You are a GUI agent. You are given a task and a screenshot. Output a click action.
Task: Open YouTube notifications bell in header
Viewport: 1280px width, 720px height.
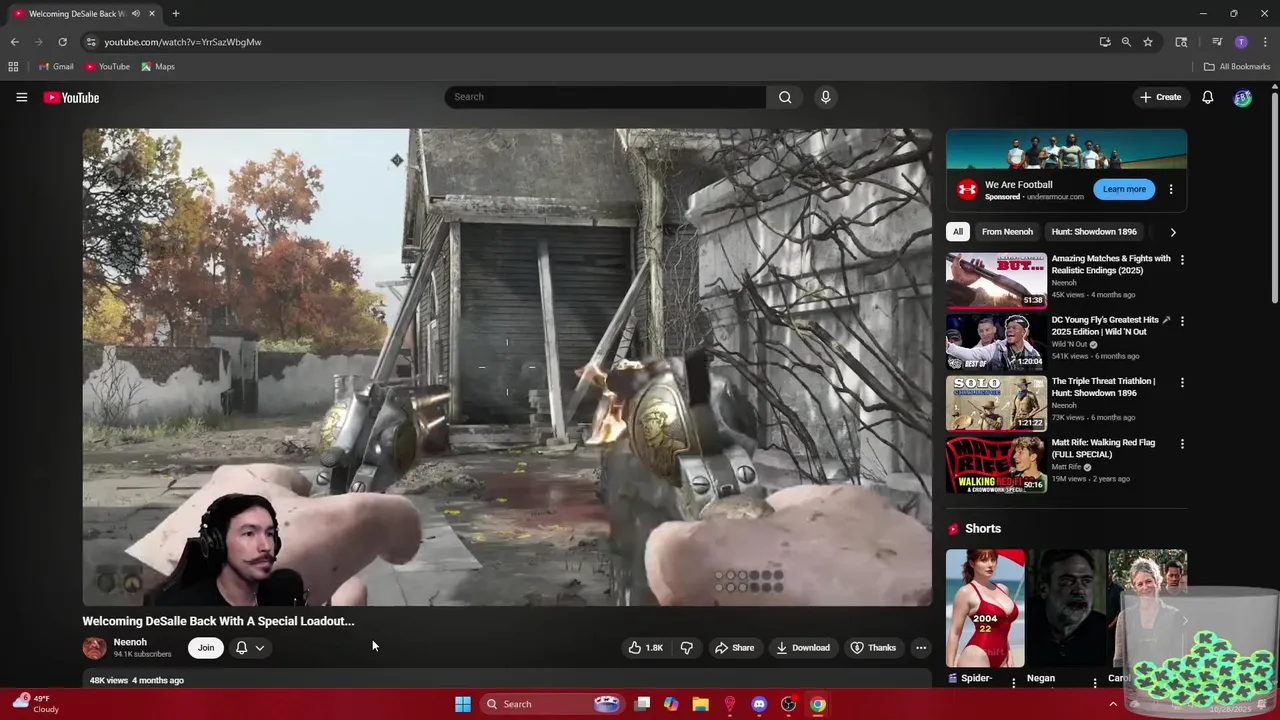click(x=1208, y=97)
